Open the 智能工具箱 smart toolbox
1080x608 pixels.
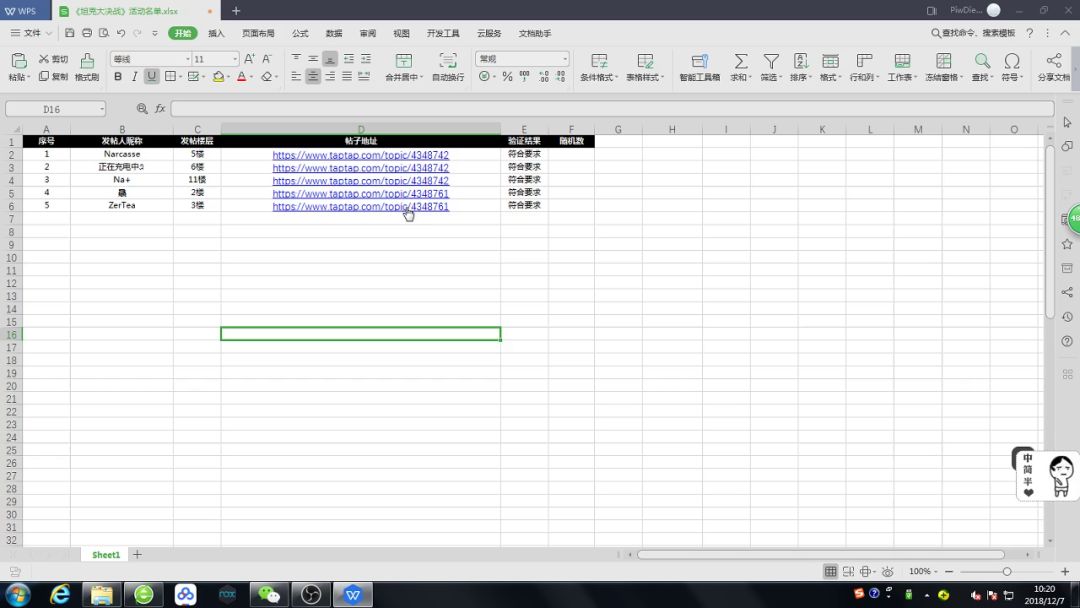699,62
